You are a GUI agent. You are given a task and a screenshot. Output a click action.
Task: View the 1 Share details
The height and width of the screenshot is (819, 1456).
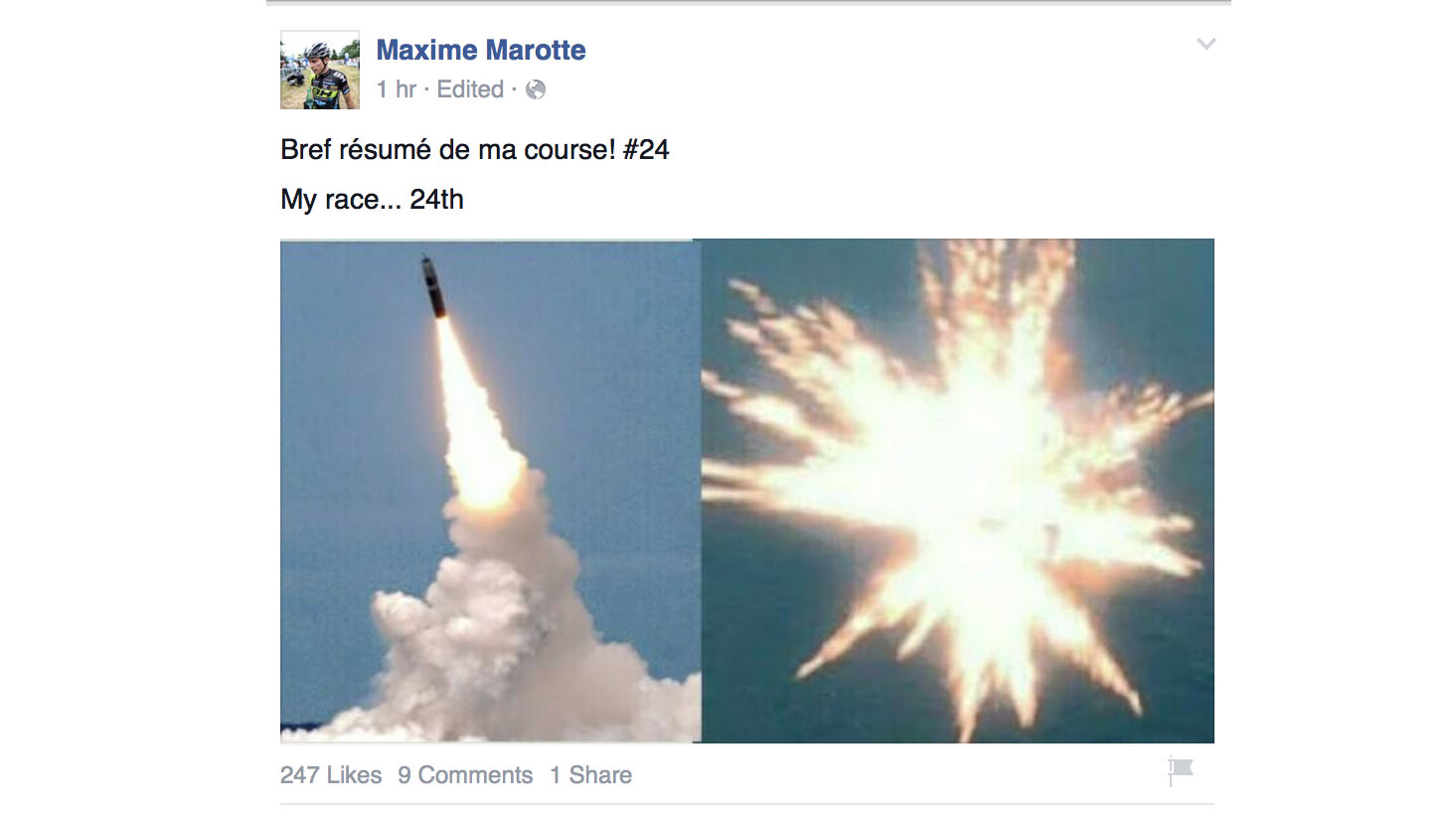pyautogui.click(x=590, y=775)
